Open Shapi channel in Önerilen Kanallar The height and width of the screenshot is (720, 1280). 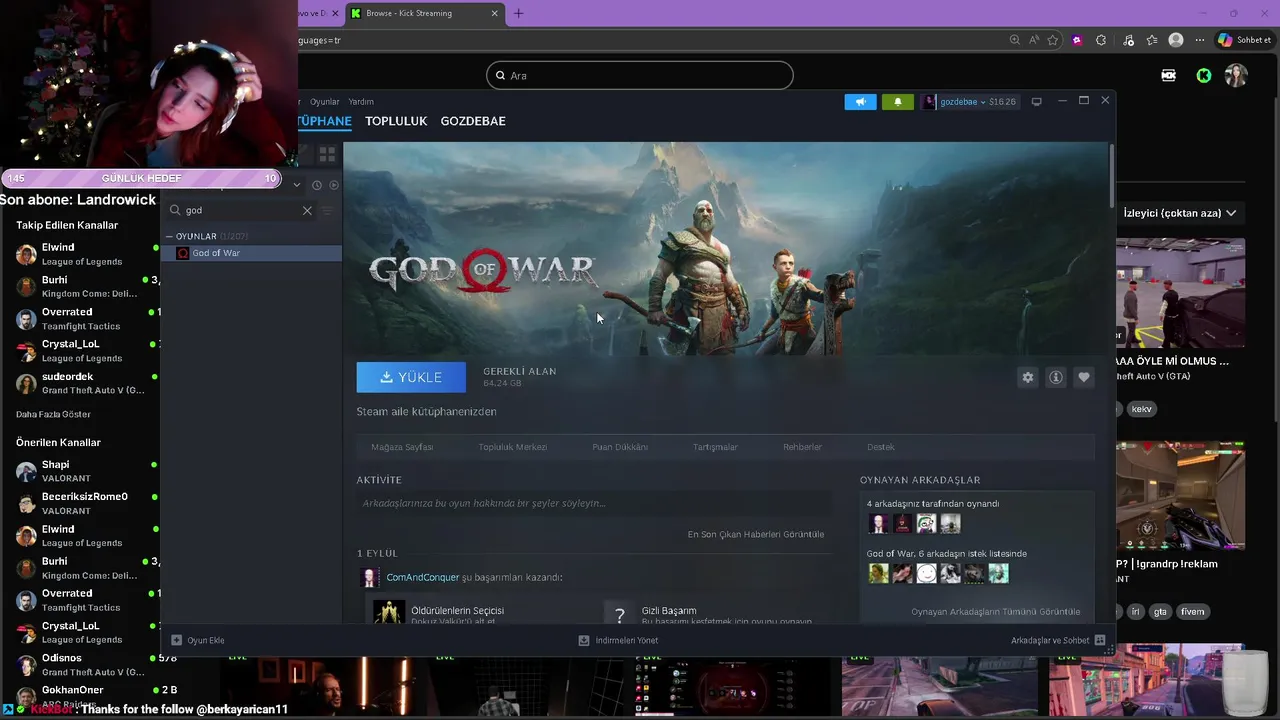click(80, 471)
